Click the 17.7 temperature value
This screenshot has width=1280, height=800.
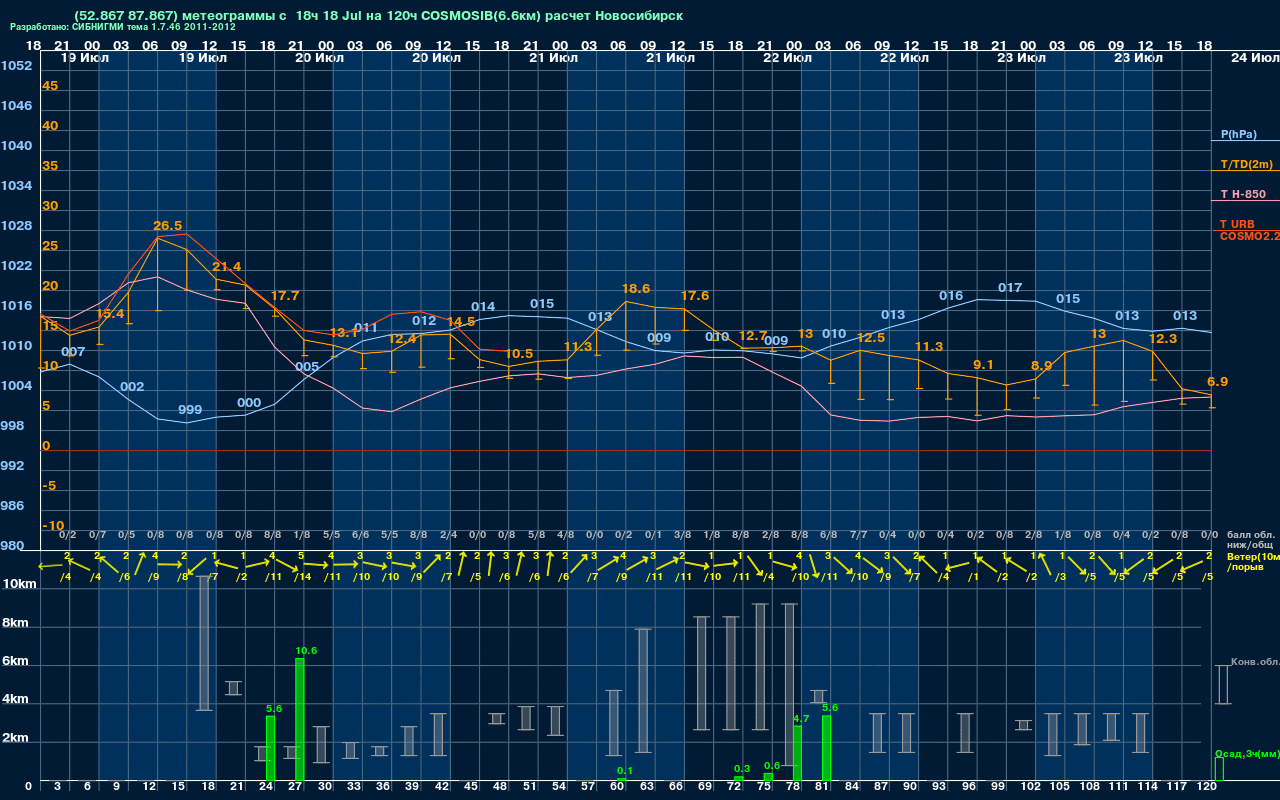coord(285,296)
